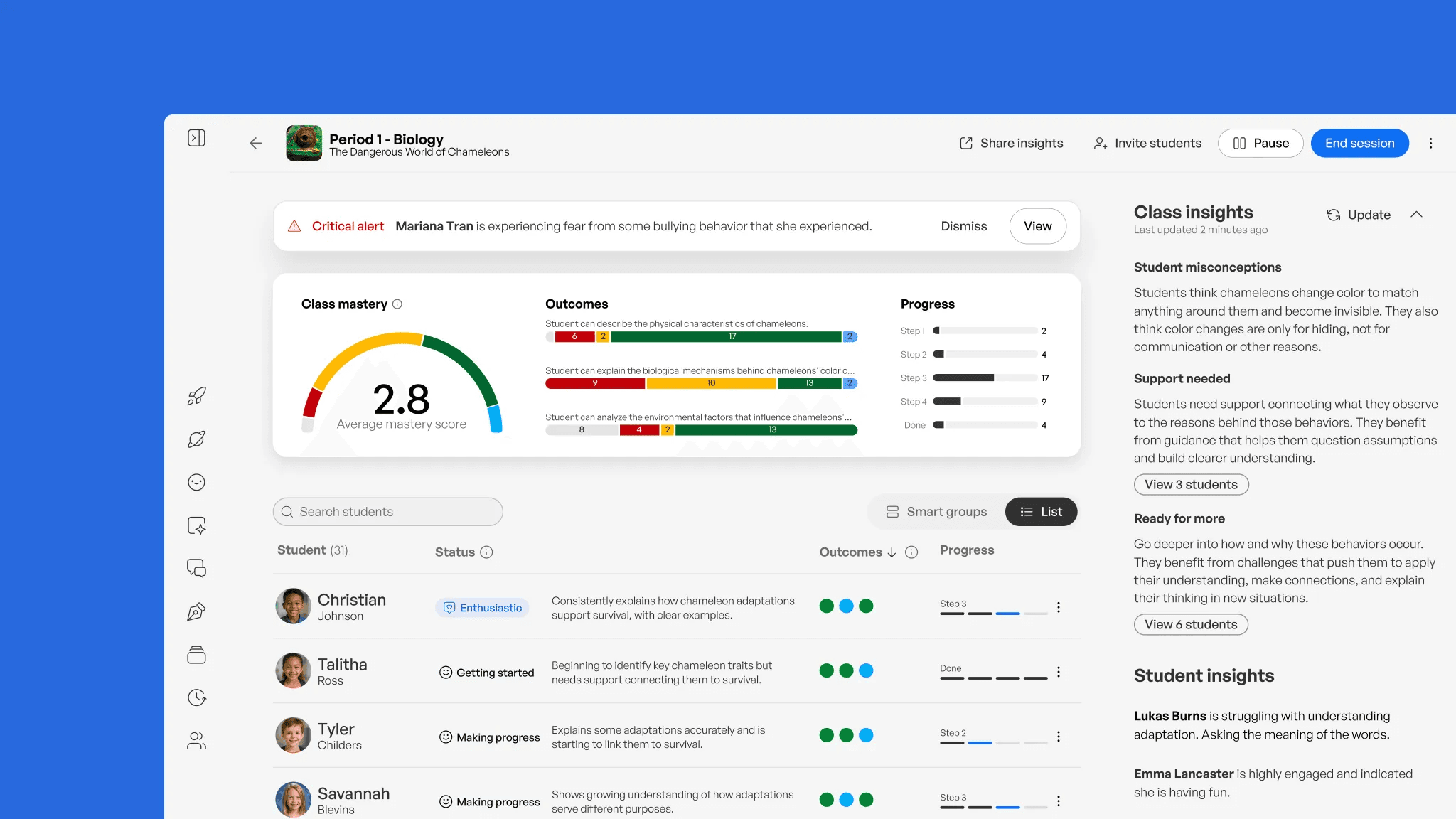Click the pen nib sidebar icon

[x=197, y=611]
